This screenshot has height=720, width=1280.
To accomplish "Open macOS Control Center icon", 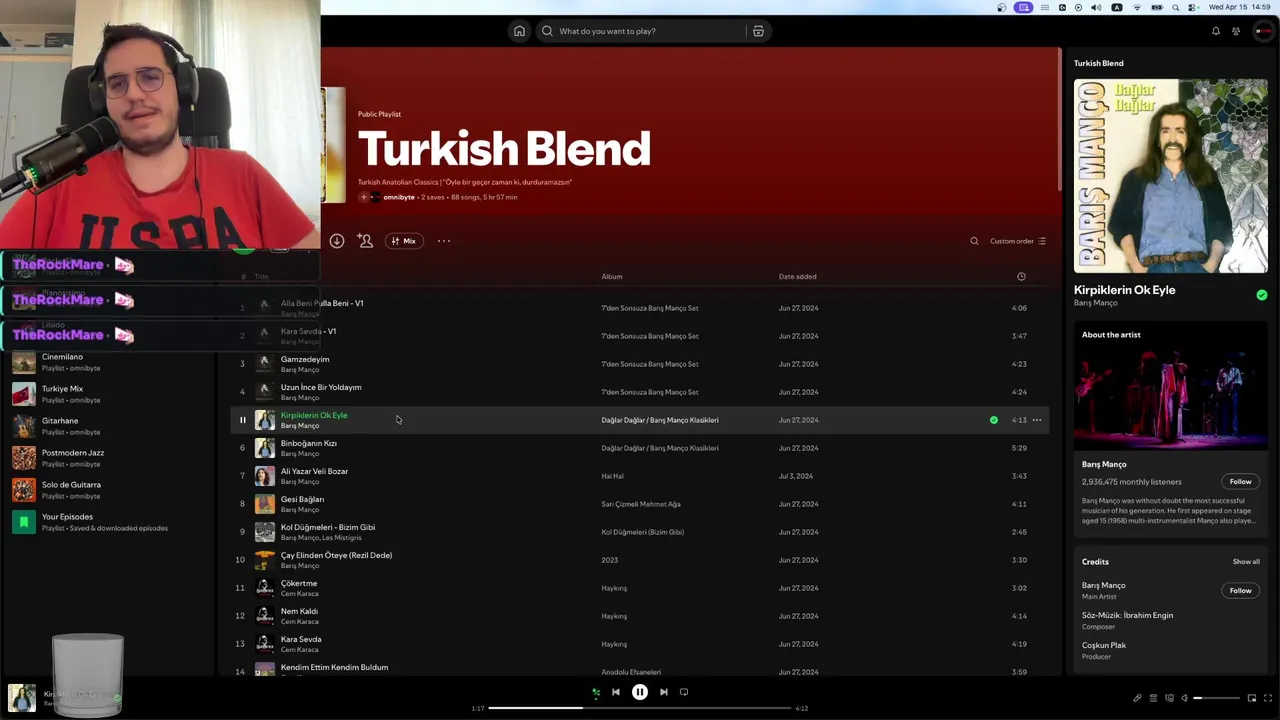I will [x=1193, y=7].
